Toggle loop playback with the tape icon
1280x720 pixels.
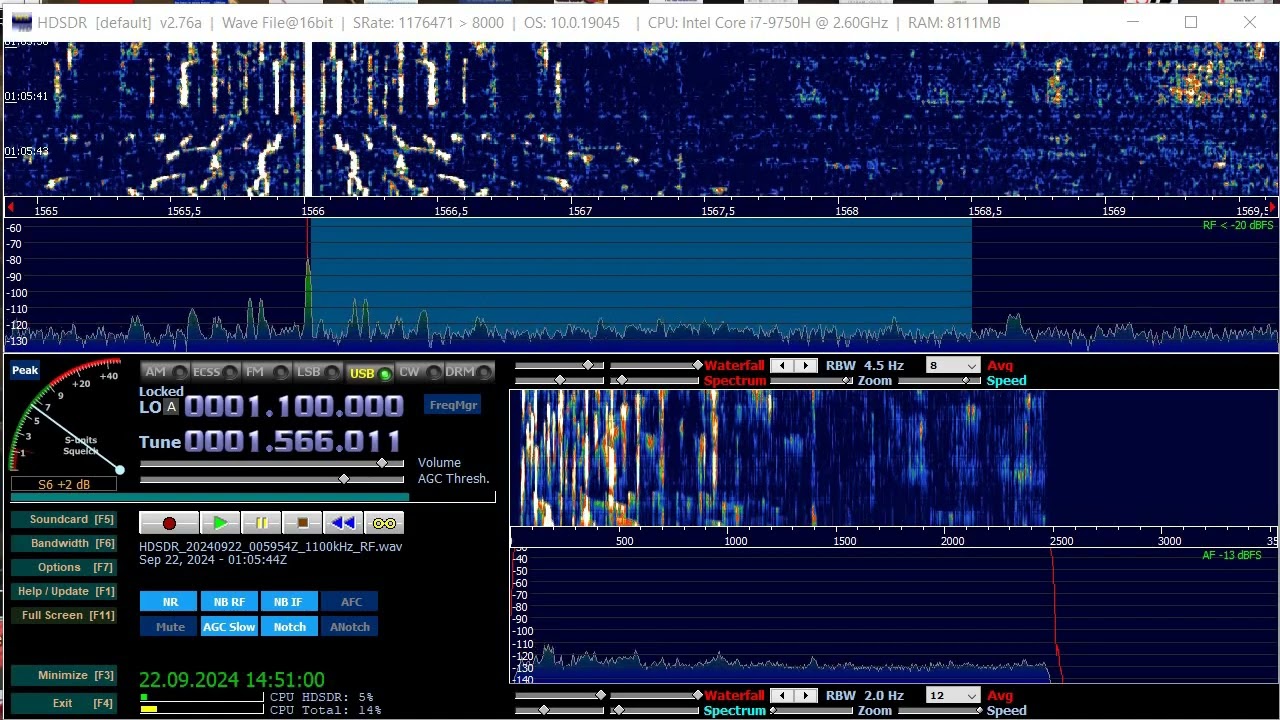[x=384, y=523]
